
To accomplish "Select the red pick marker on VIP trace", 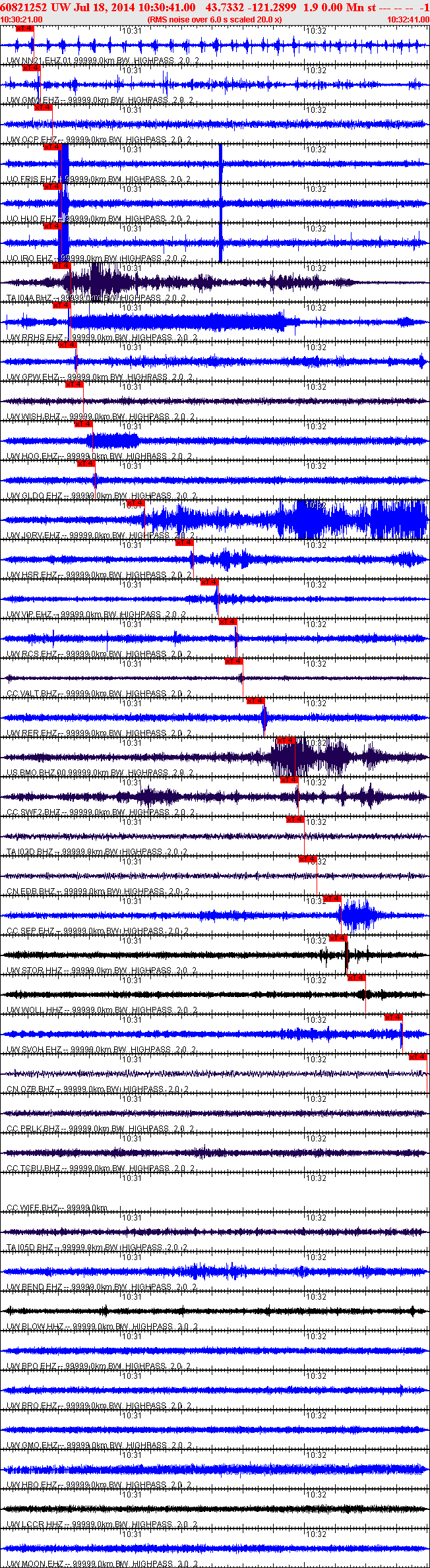I will 209,582.
